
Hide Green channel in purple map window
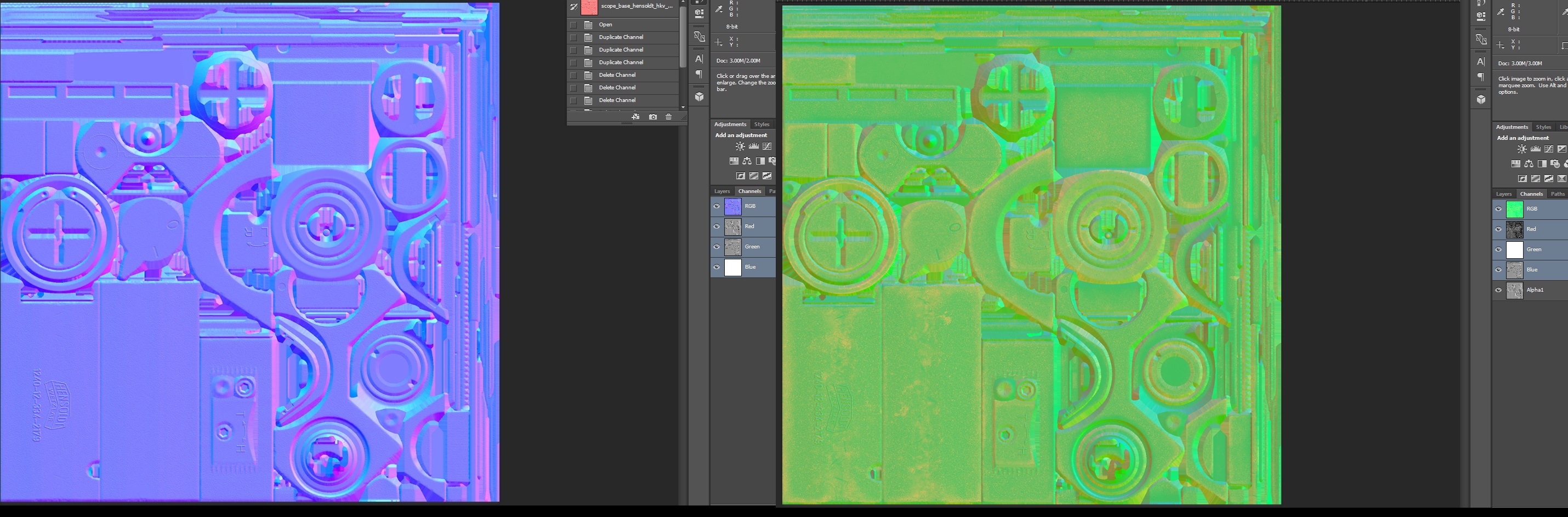(717, 247)
